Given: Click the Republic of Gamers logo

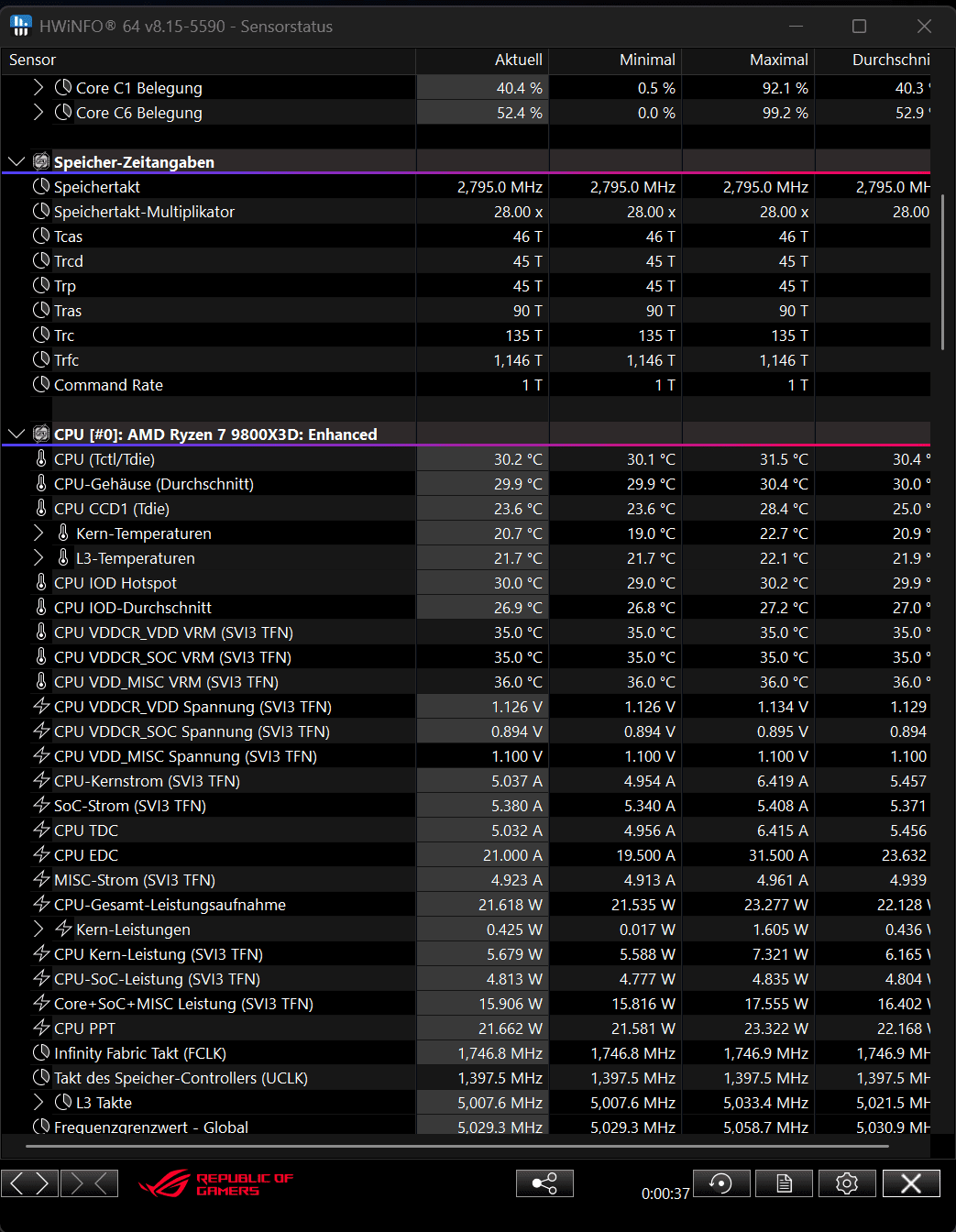Looking at the screenshot, I should [x=216, y=1183].
